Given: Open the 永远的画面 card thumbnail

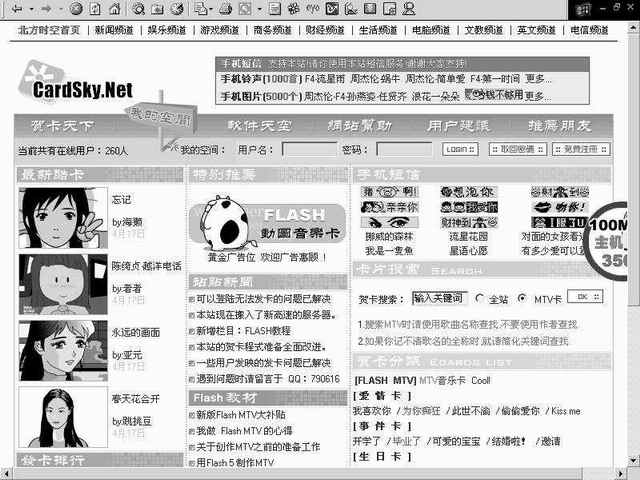Looking at the screenshot, I should pyautogui.click(x=63, y=351).
